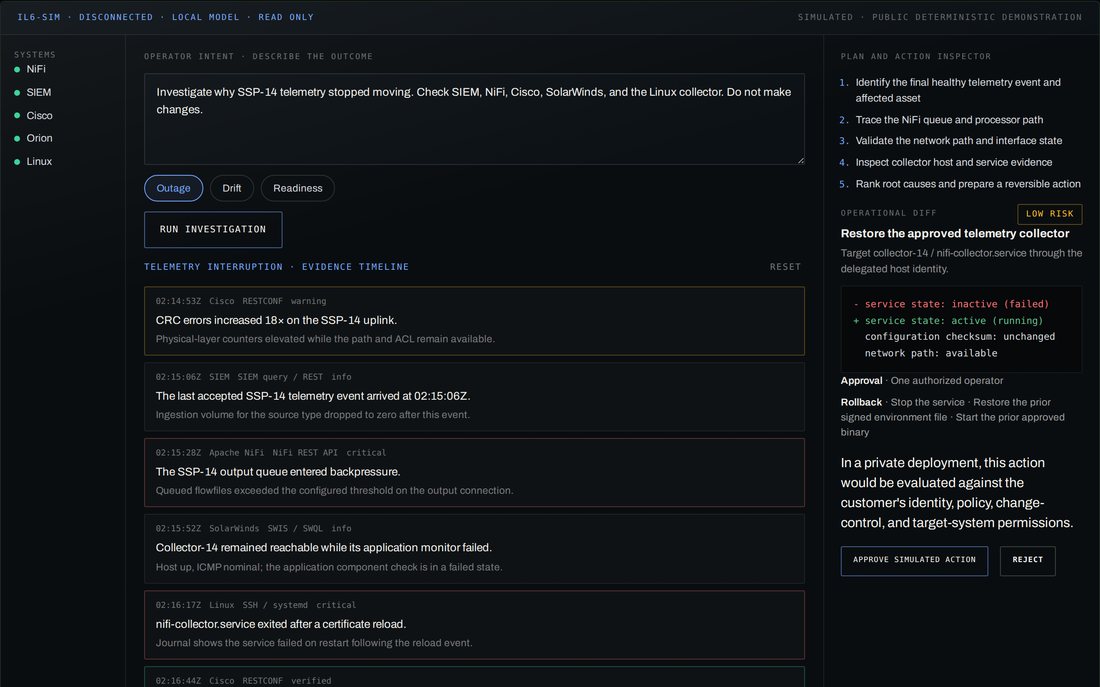Open the output queue backpressure event card
This screenshot has height=687, width=1100.
pos(474,472)
